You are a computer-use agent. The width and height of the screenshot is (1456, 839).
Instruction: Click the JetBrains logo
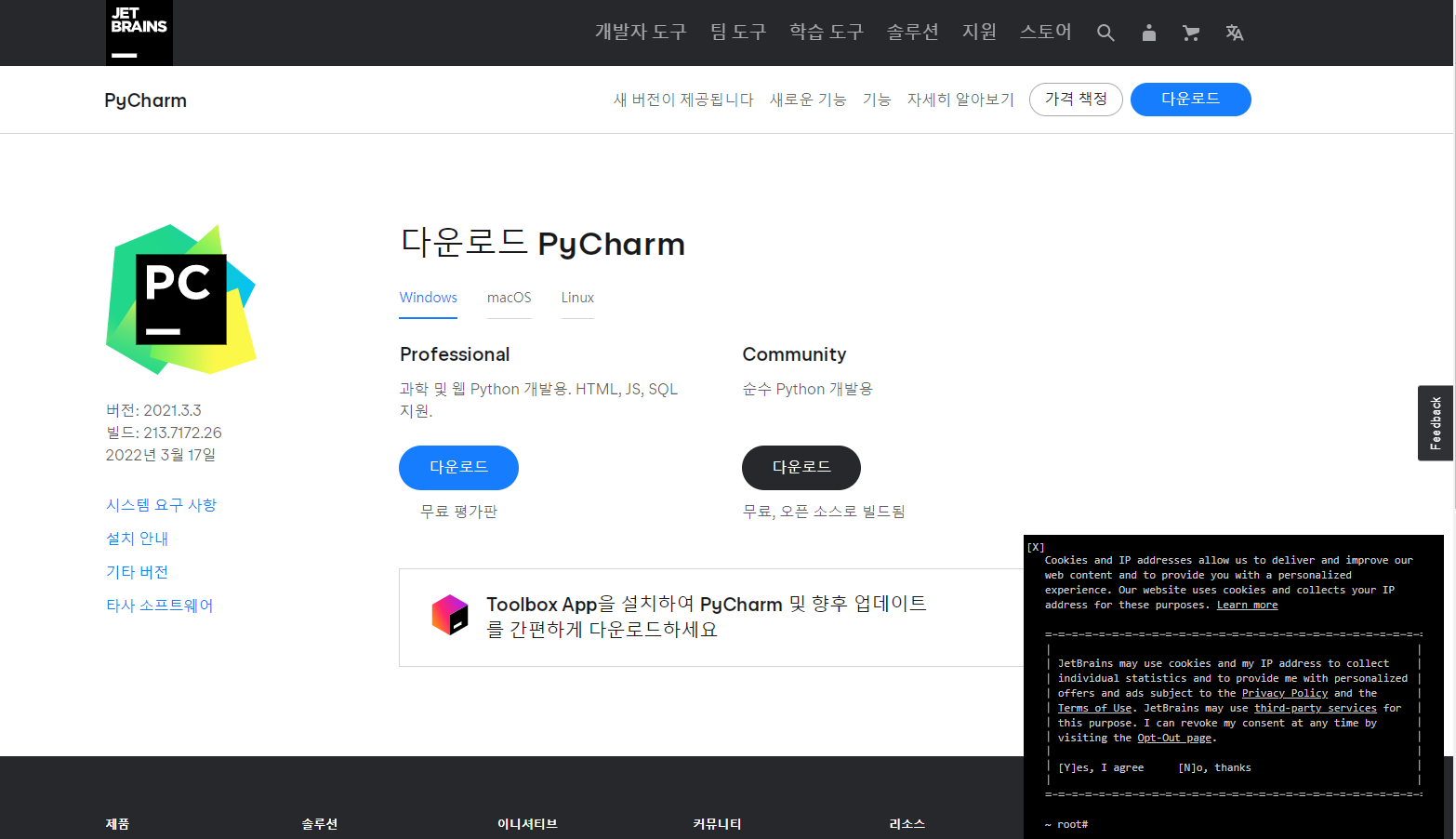point(139,33)
